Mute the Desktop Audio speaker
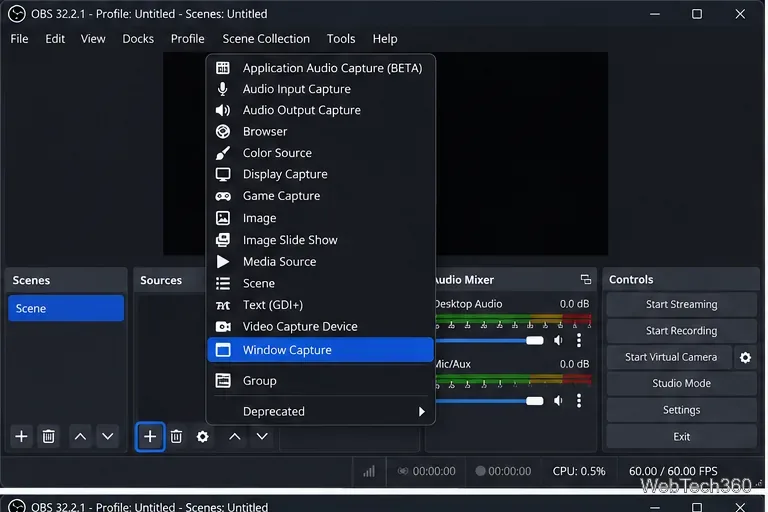 [x=558, y=340]
